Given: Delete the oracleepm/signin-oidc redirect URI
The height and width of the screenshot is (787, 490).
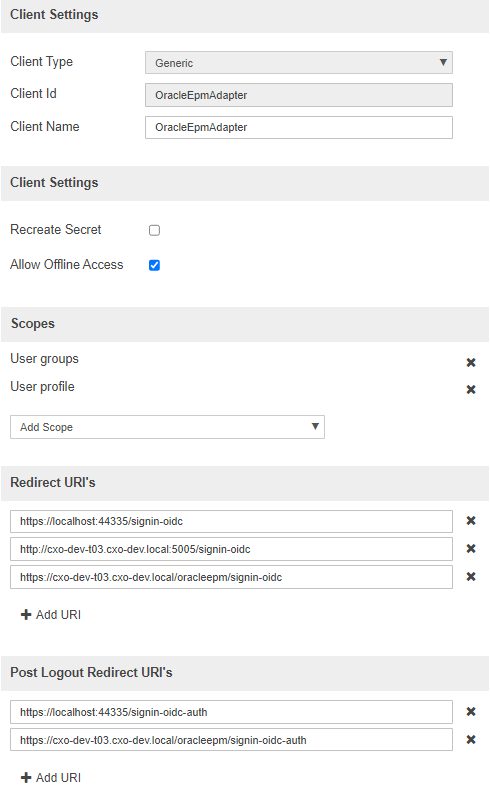Looking at the screenshot, I should [470, 577].
